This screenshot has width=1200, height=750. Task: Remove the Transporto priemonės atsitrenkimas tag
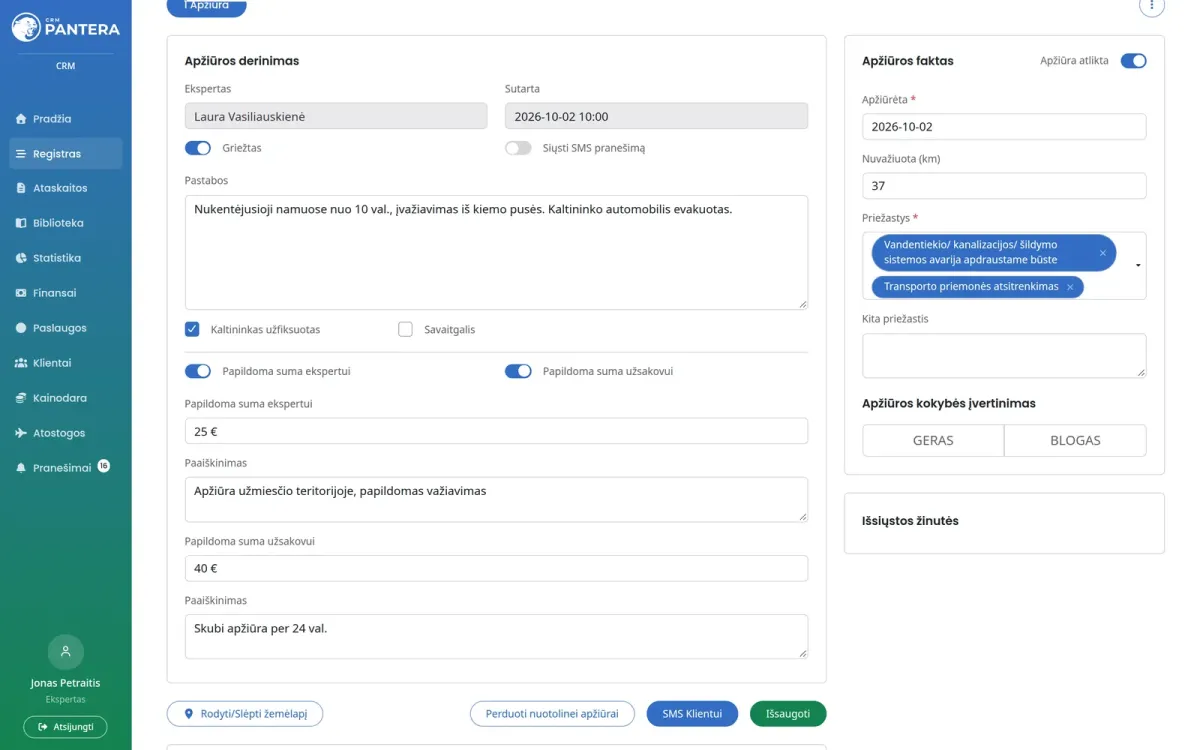[x=1070, y=287]
